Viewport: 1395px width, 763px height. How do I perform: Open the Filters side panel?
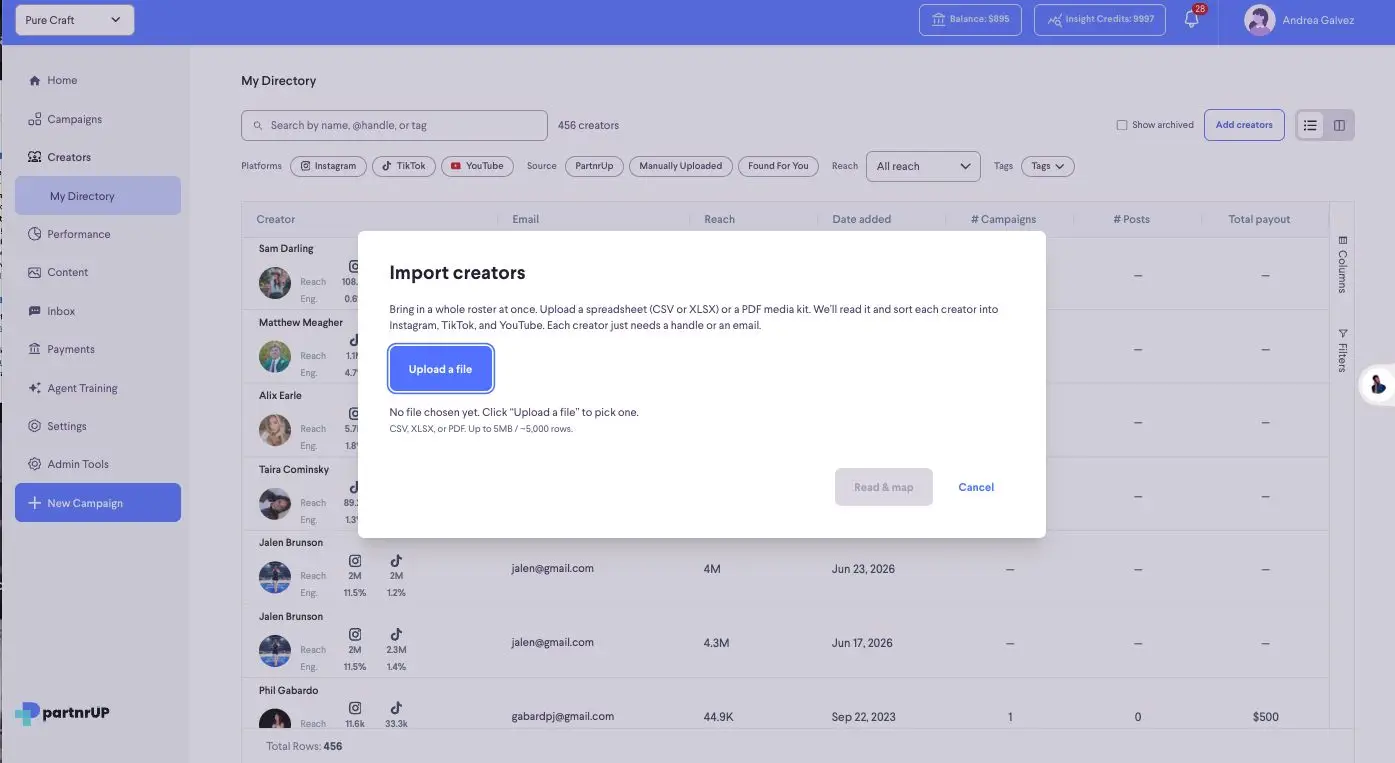click(1342, 350)
